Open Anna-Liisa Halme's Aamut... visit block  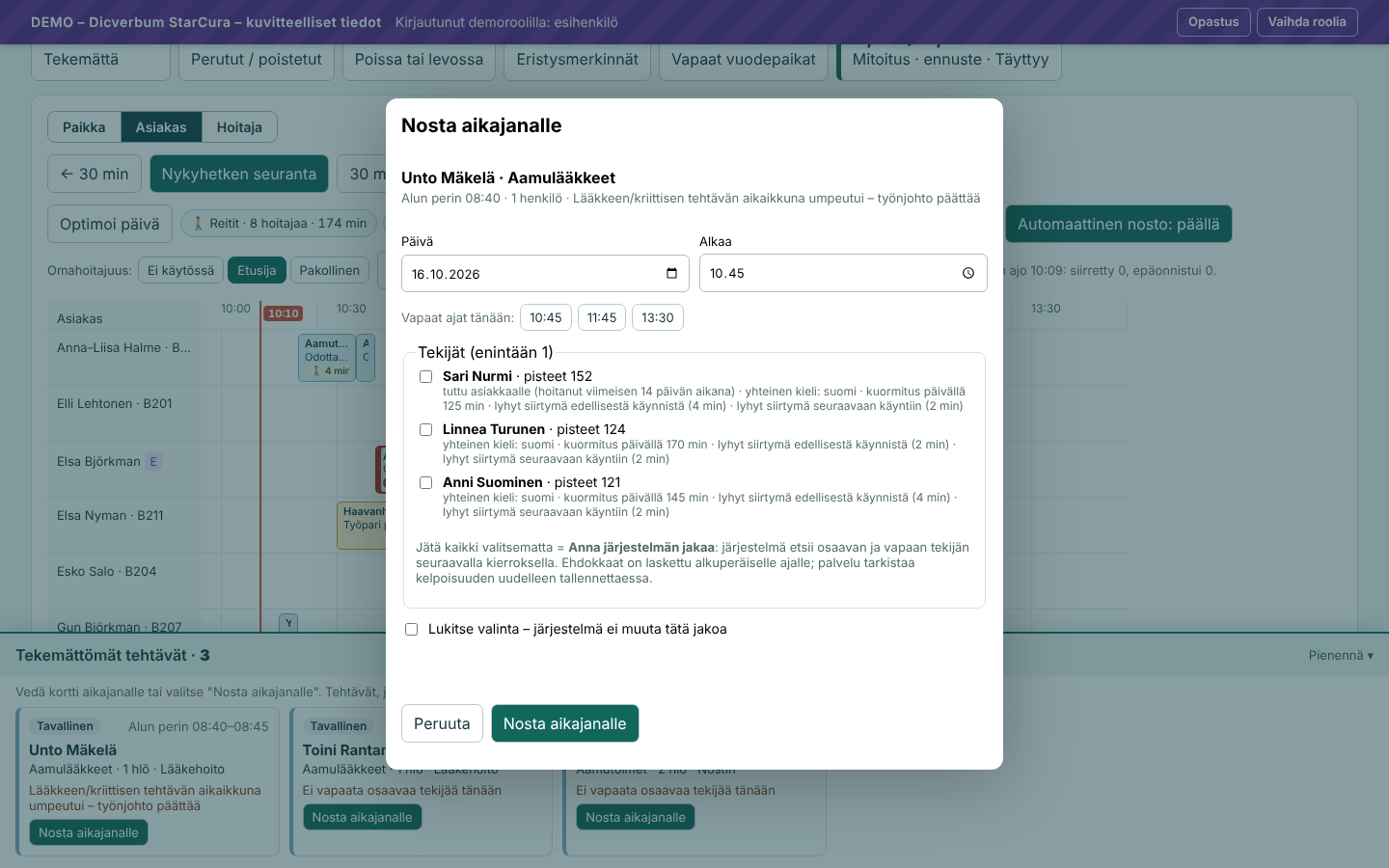327,357
